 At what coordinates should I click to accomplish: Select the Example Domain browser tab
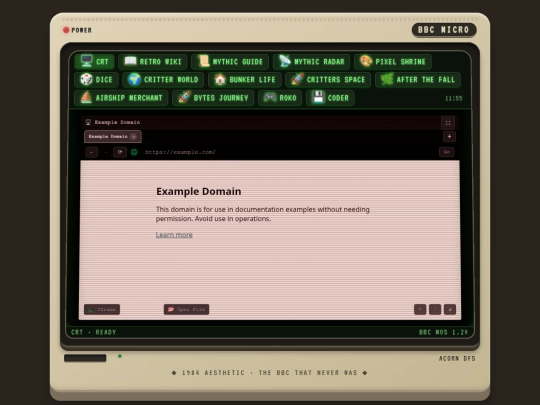coord(113,136)
